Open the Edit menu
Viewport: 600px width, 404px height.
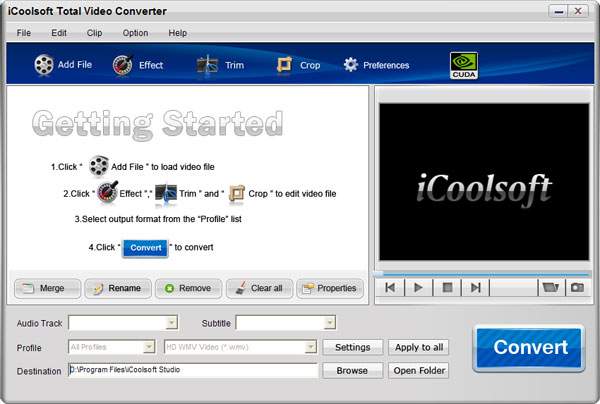(x=59, y=33)
